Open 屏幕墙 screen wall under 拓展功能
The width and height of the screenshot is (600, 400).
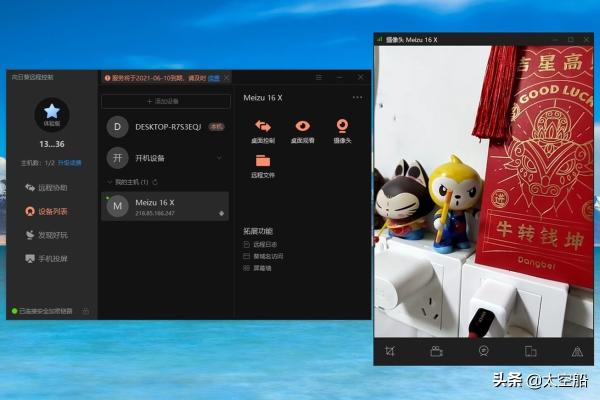click(x=258, y=268)
